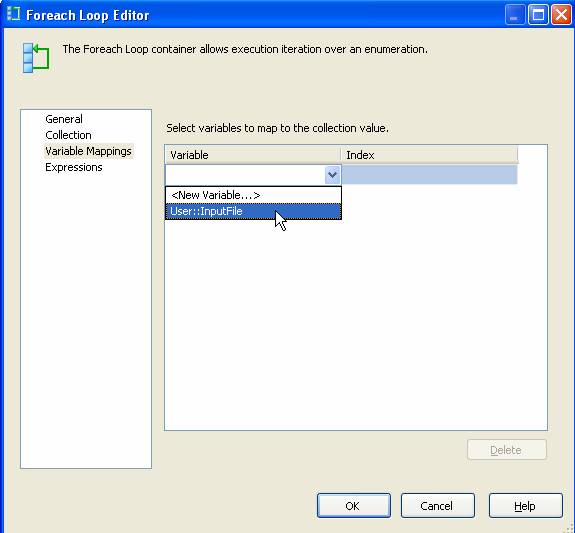Image resolution: width=575 pixels, height=533 pixels.
Task: Click the disabled Delete button
Action: 507,450
